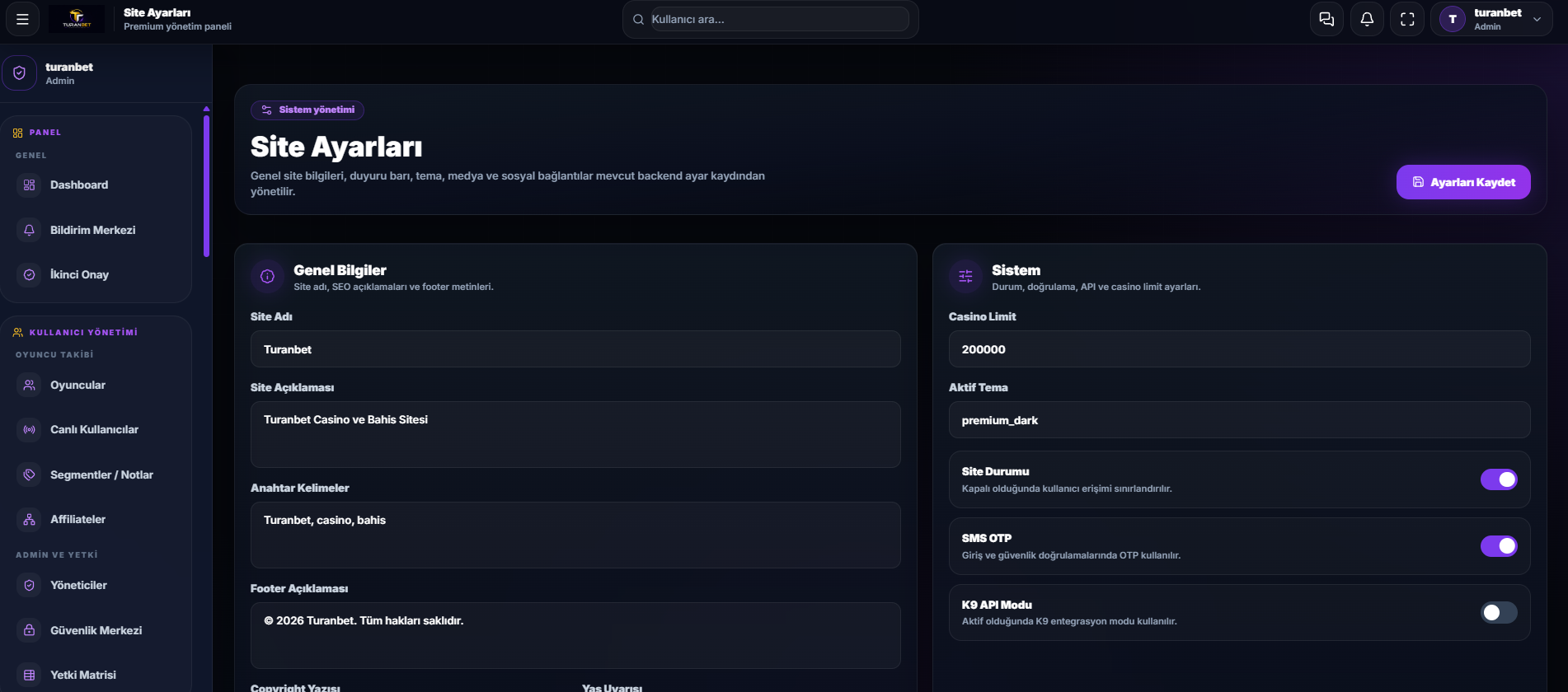The height and width of the screenshot is (692, 1568).
Task: Click the "OYUNCU TAKİBİ" sidebar subheading
Action: pos(54,355)
